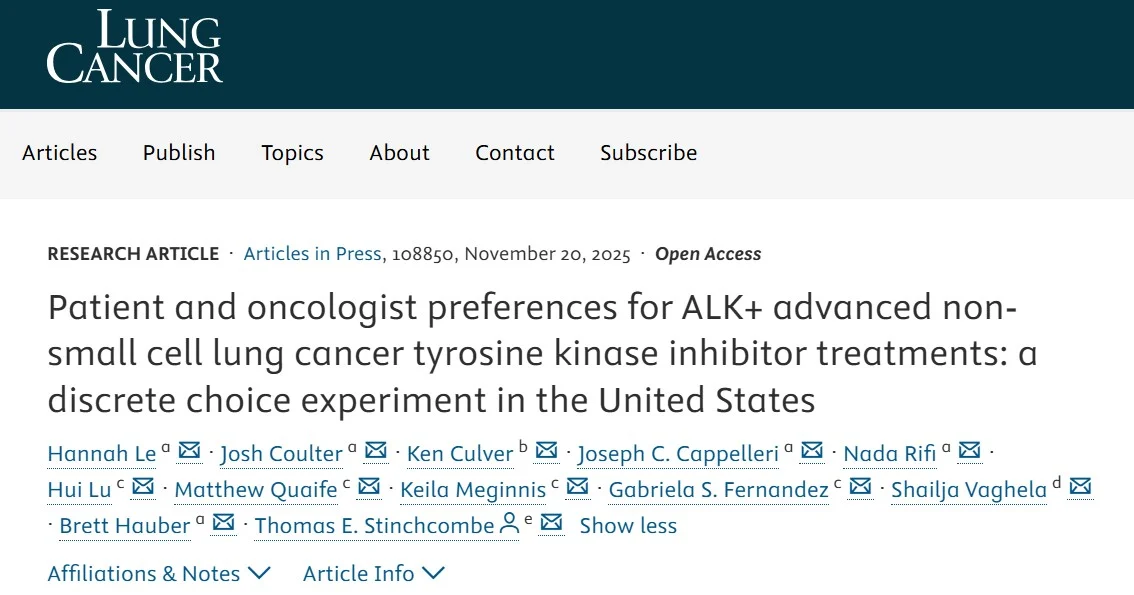This screenshot has height=595, width=1134.
Task: Expand the Affiliations & Notes section
Action: (x=158, y=573)
